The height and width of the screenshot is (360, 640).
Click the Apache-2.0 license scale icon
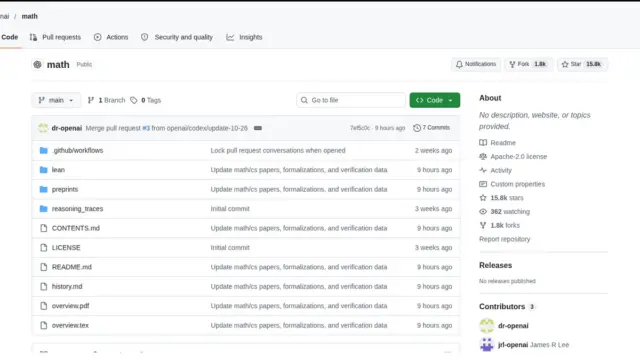click(x=483, y=156)
